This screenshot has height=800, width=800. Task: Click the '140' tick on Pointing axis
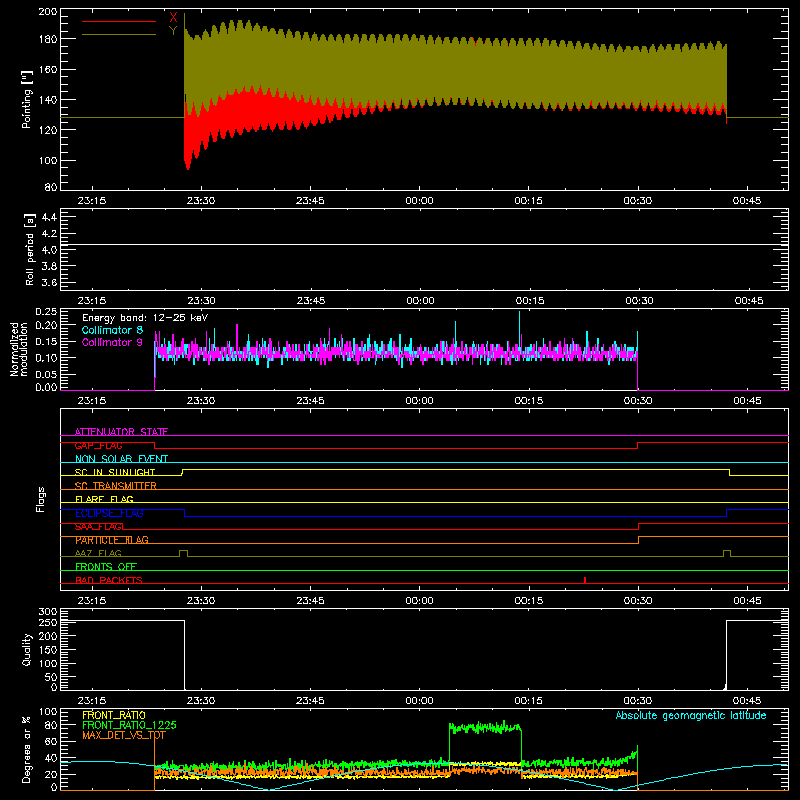point(48,99)
